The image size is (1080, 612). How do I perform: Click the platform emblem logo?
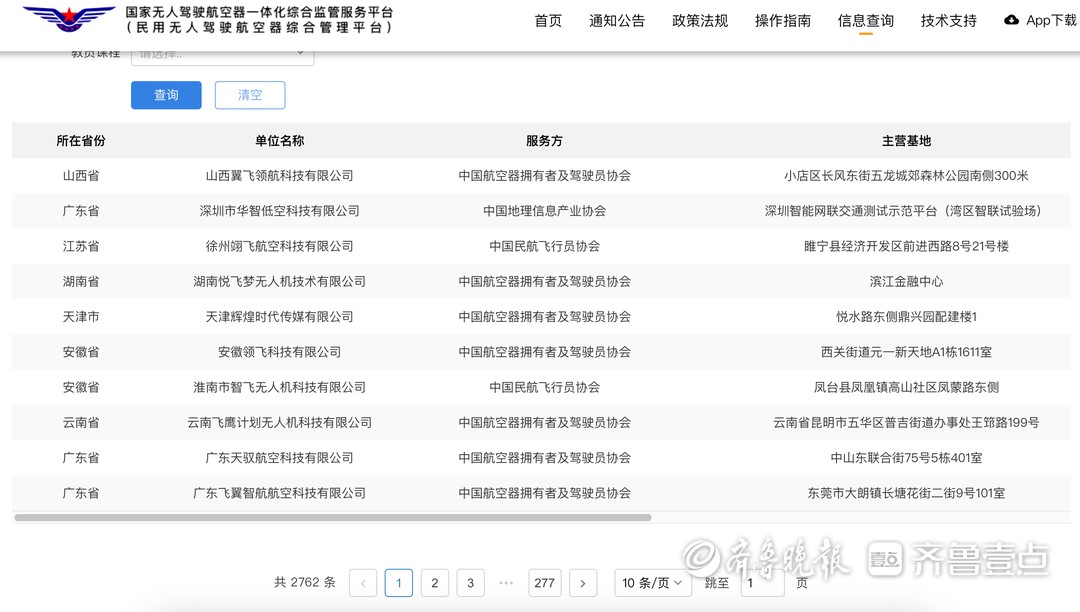(68, 20)
